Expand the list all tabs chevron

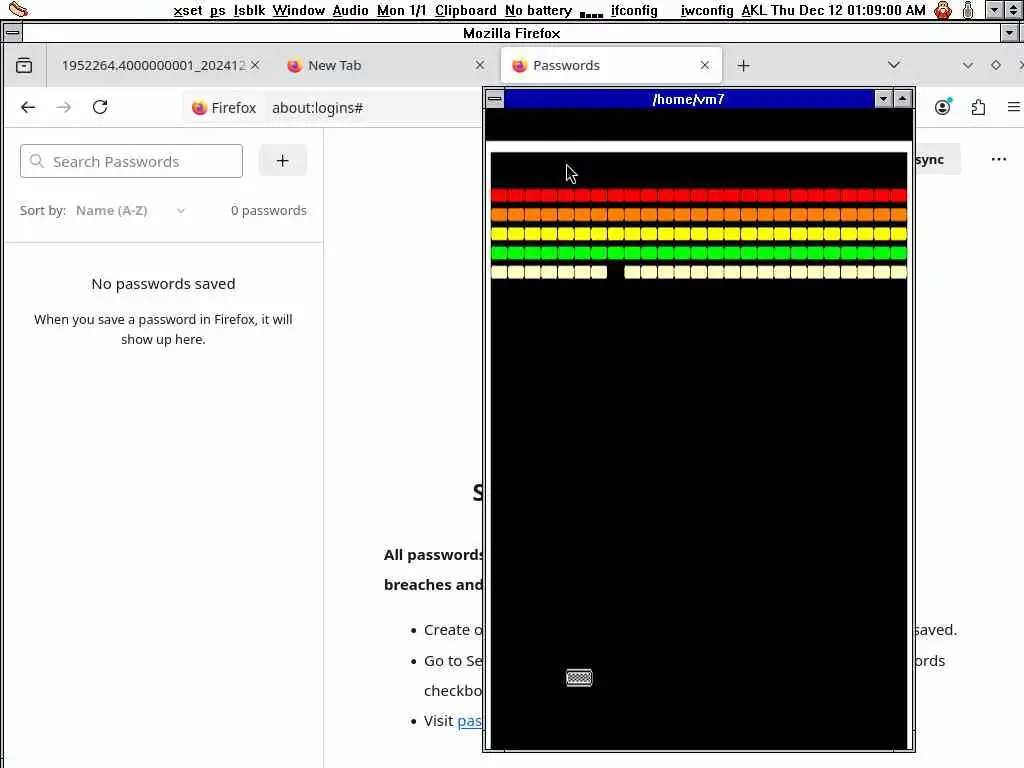[894, 65]
